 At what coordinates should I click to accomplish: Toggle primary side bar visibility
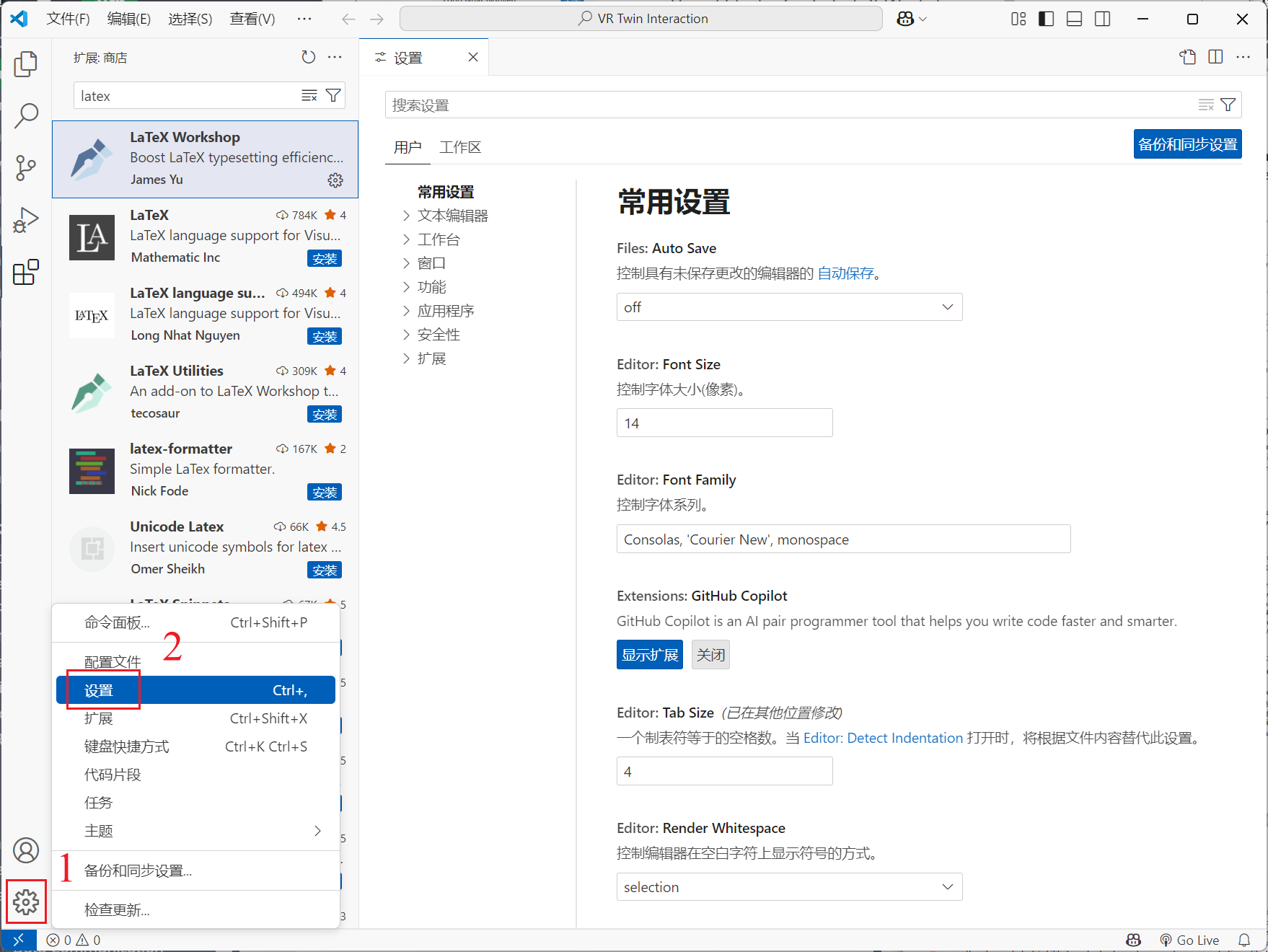coord(1047,19)
